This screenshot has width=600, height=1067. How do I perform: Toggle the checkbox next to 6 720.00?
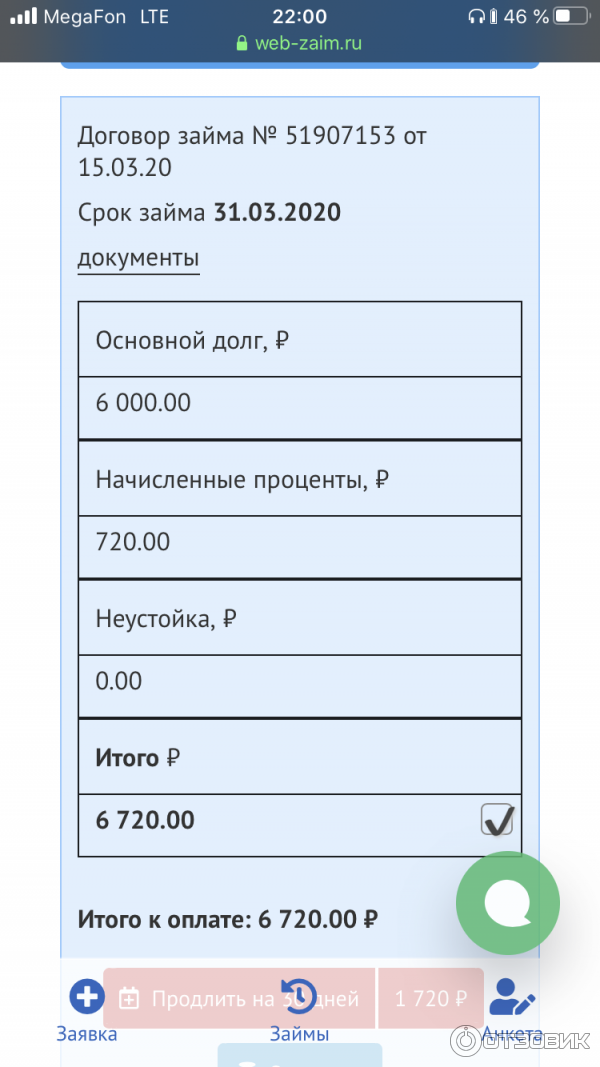497,820
